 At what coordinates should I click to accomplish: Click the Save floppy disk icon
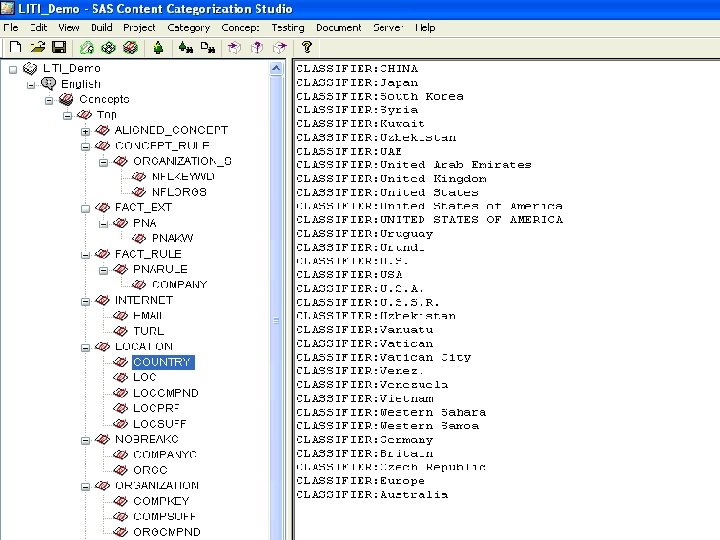tap(59, 47)
